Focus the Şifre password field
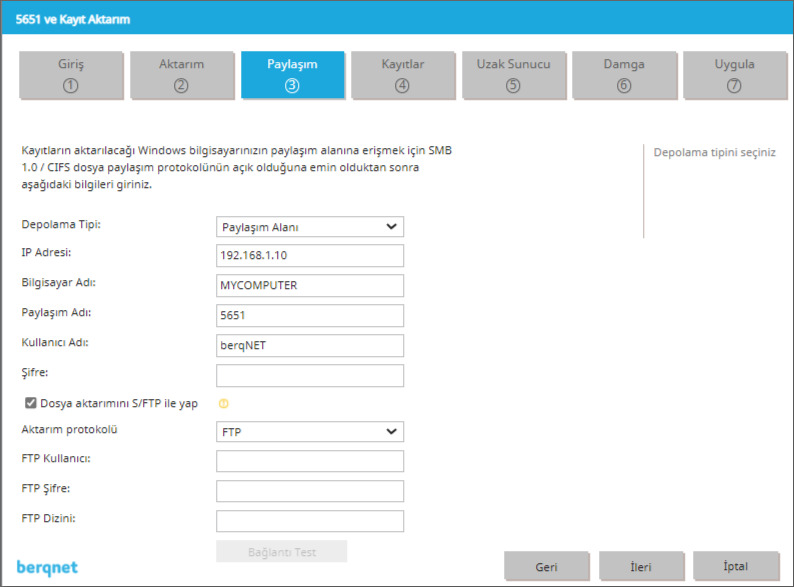This screenshot has height=587, width=794. 310,375
